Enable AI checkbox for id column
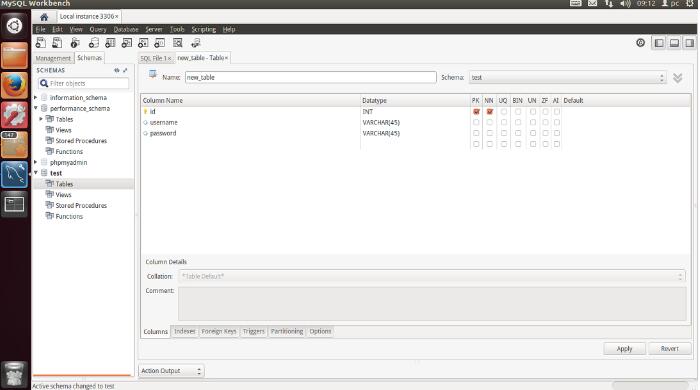Screen dimensions: 700x390 click(557, 112)
